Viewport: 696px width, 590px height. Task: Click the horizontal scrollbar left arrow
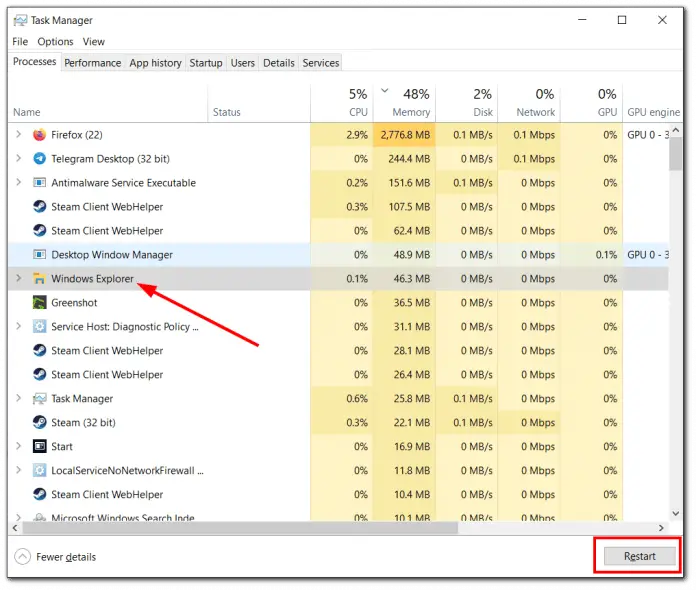click(x=15, y=528)
